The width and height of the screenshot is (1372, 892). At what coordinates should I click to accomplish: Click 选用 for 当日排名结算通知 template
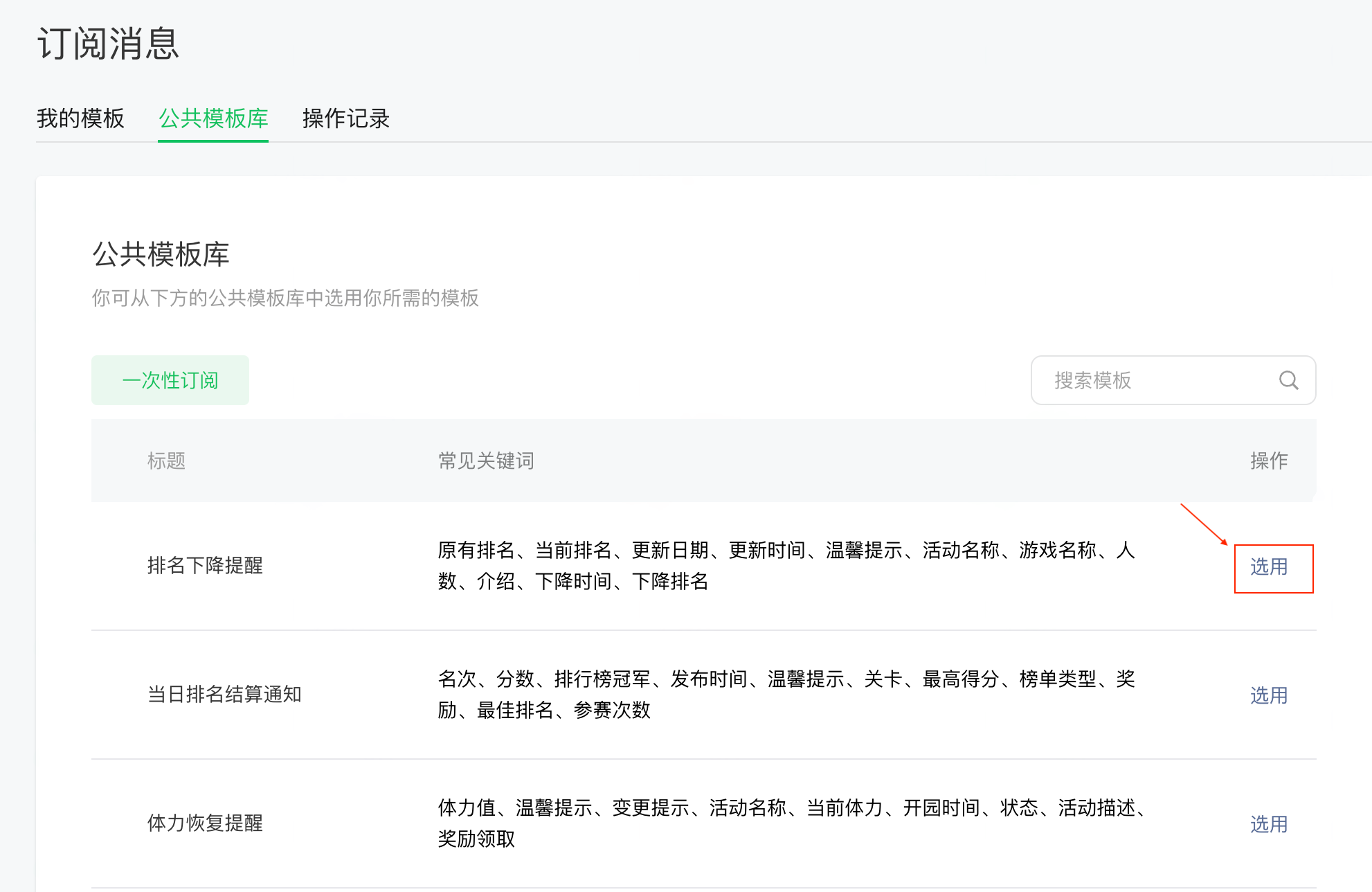pyautogui.click(x=1269, y=695)
